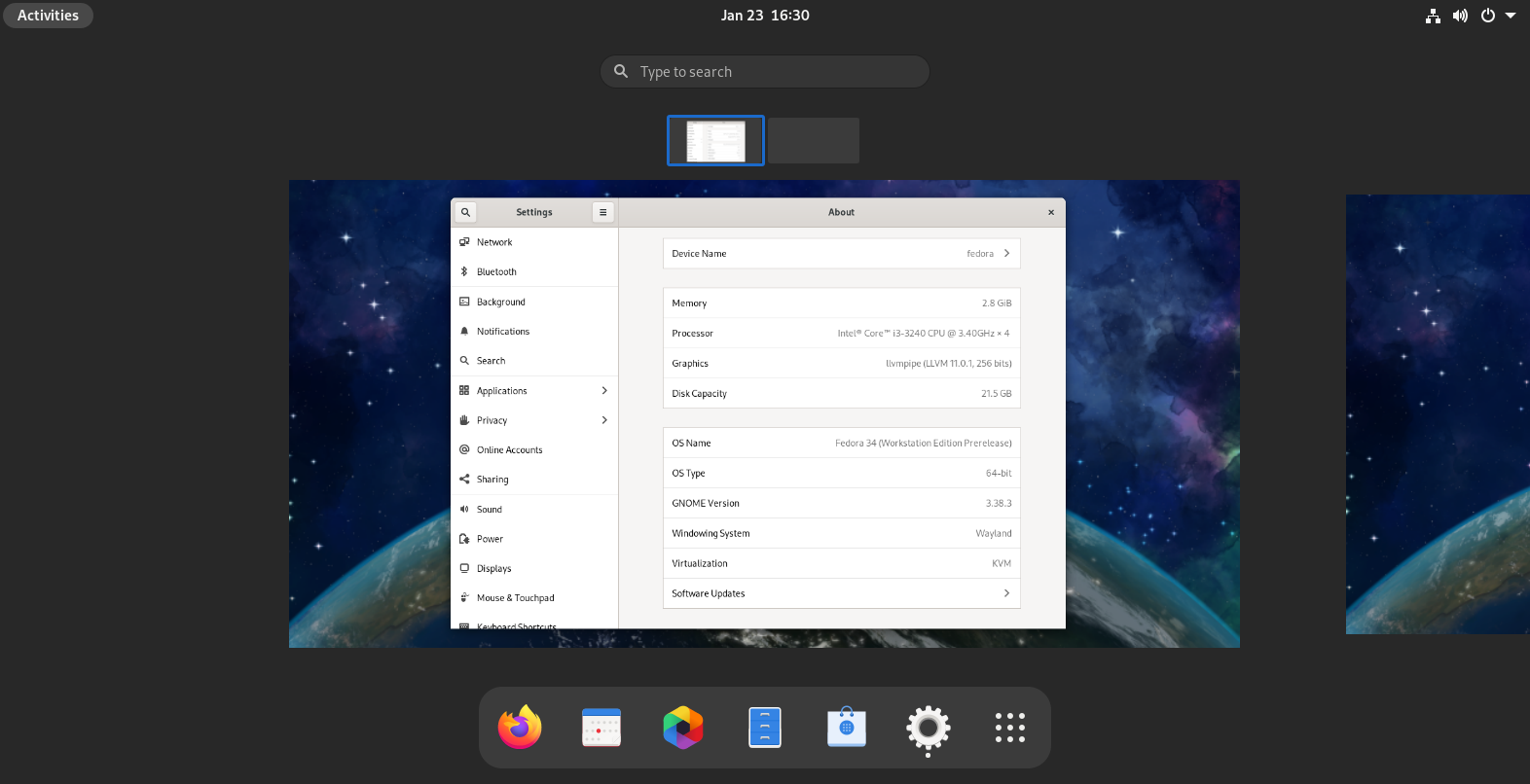Click the Sound speaker icon in sidebar
Screen dimensions: 1530x784
tap(464, 509)
